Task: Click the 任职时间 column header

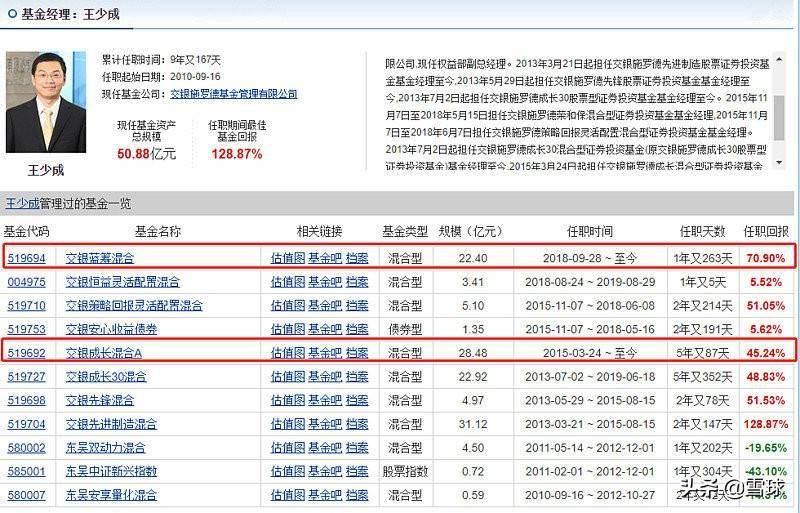Action: click(x=590, y=232)
